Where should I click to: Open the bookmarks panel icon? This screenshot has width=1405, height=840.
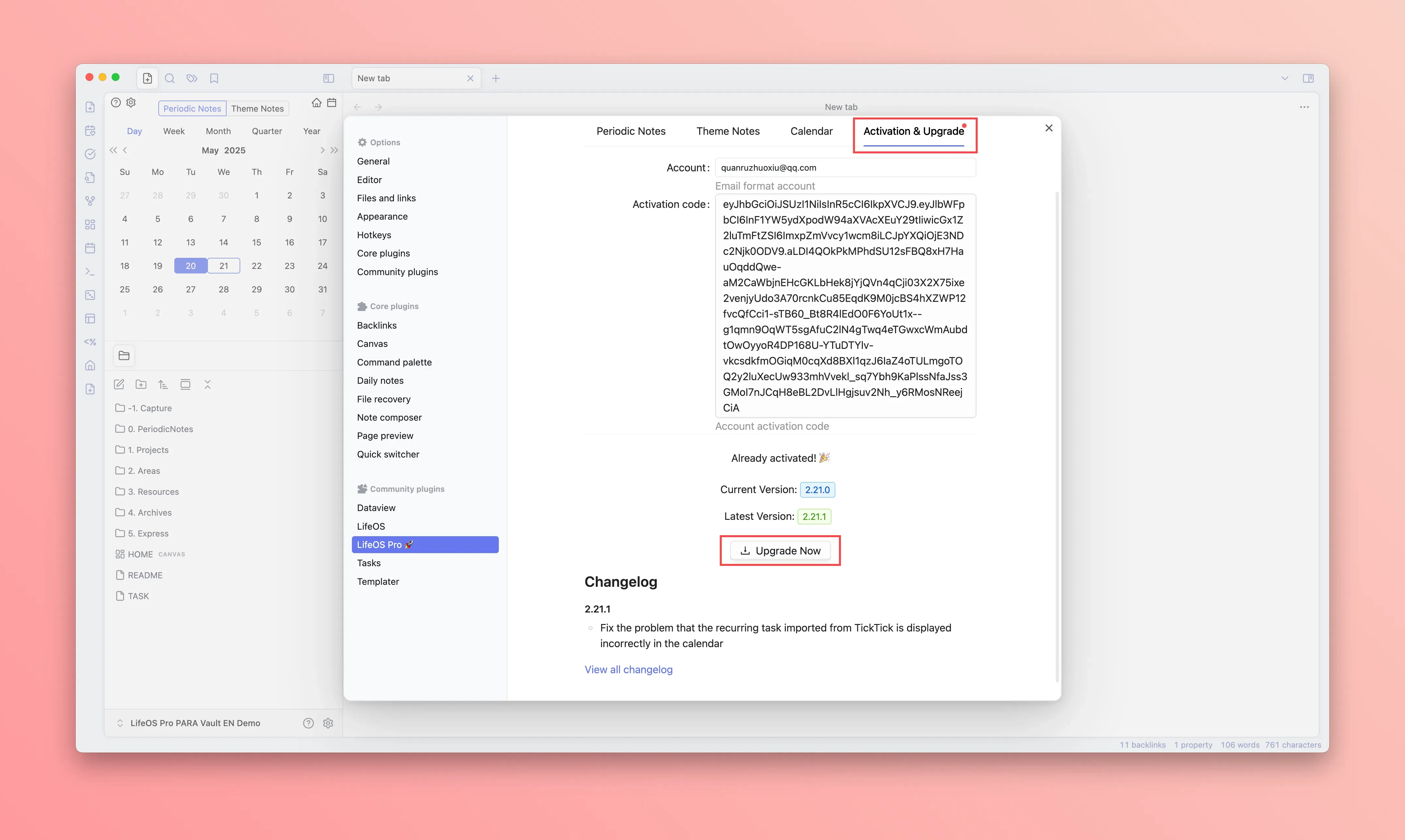click(x=214, y=78)
